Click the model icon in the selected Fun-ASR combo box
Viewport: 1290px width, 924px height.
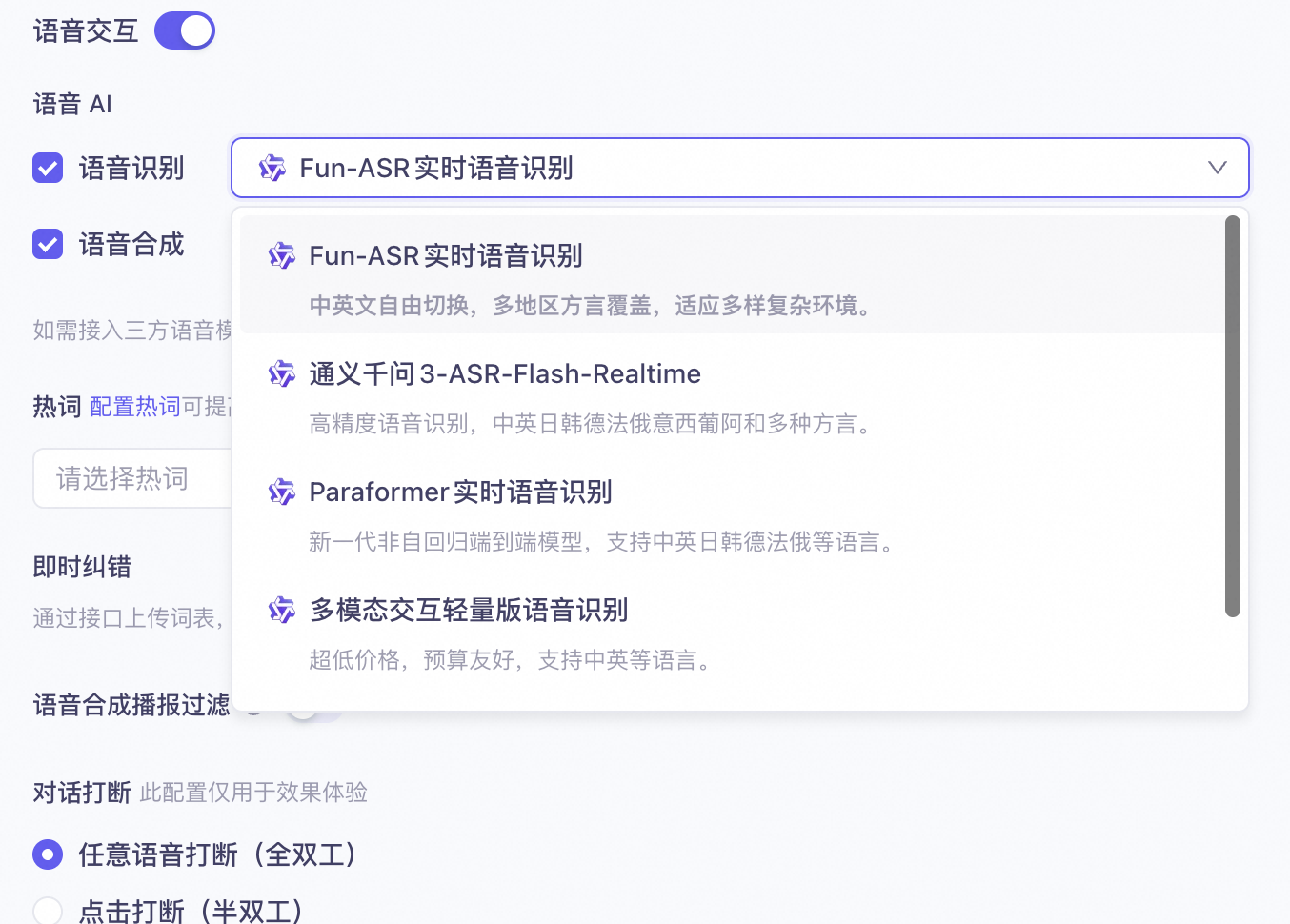point(272,169)
